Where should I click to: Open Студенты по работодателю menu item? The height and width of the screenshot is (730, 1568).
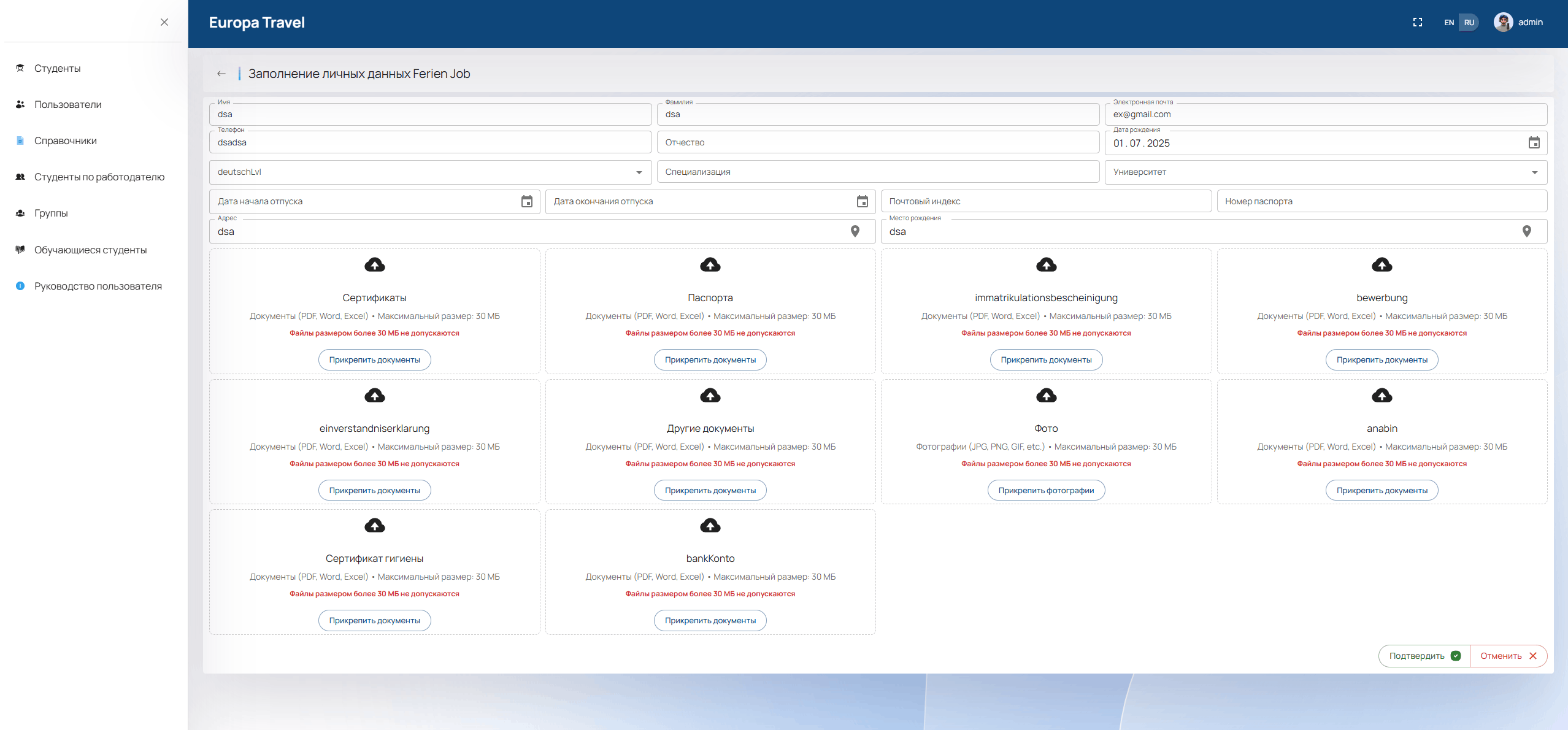(x=93, y=177)
